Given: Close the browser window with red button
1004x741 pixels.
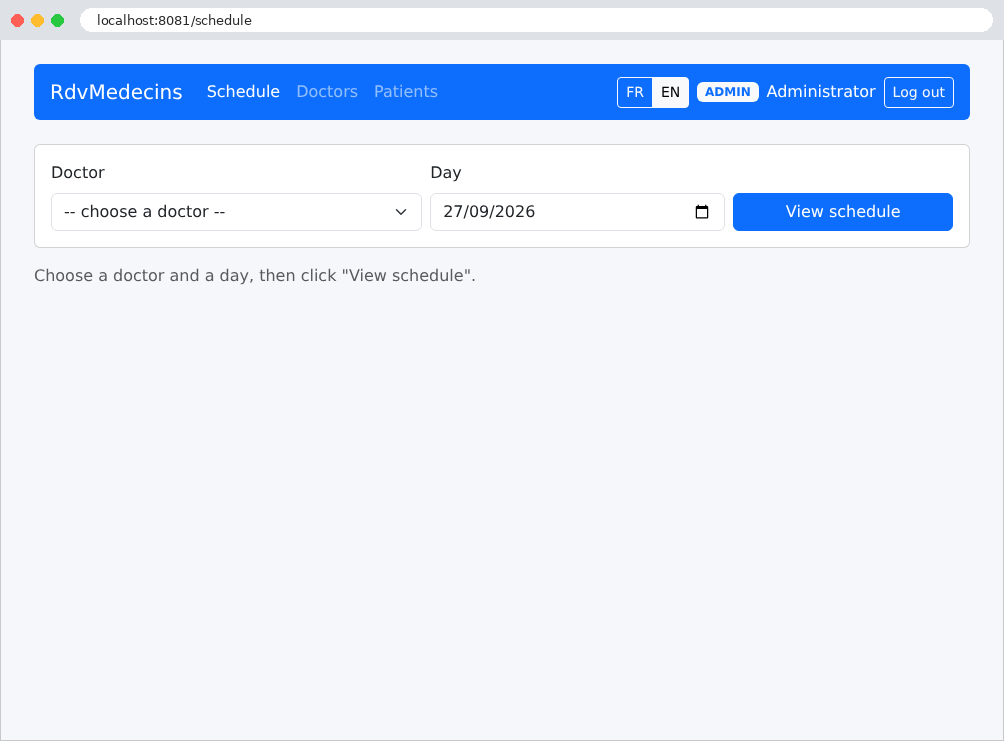Looking at the screenshot, I should click(x=18, y=20).
